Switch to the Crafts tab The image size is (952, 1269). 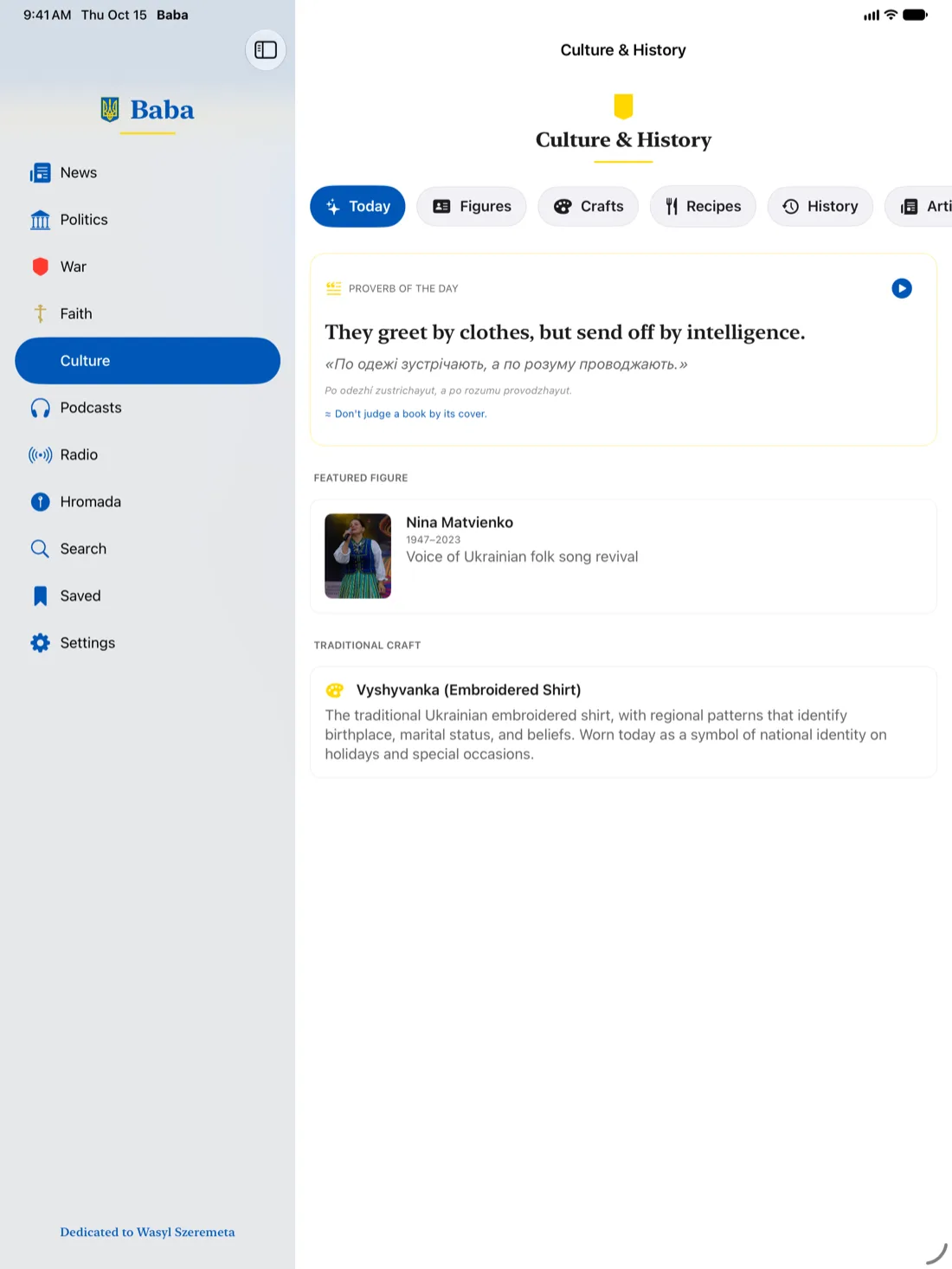(589, 206)
